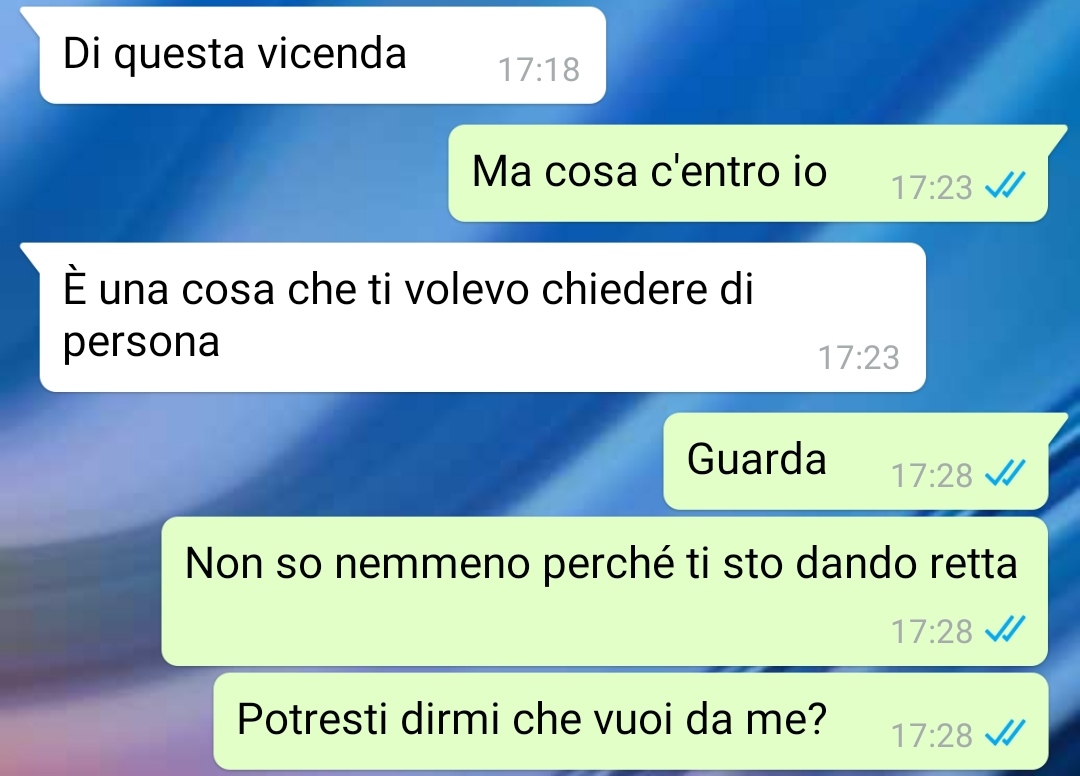This screenshot has height=776, width=1080.
Task: Click the 17:28 time under "dando retta"
Action: coord(931,631)
